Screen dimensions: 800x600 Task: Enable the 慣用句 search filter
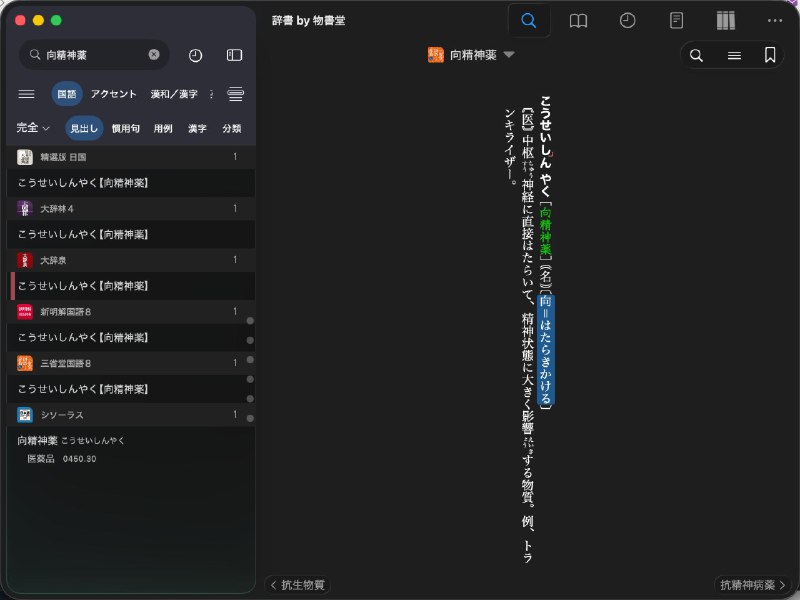124,128
